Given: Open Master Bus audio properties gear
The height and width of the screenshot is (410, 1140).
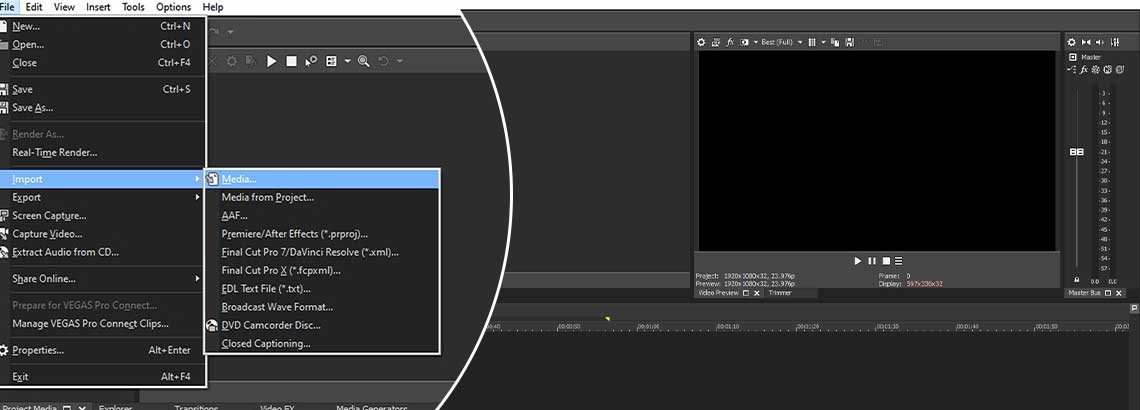Looking at the screenshot, I should coord(1071,42).
